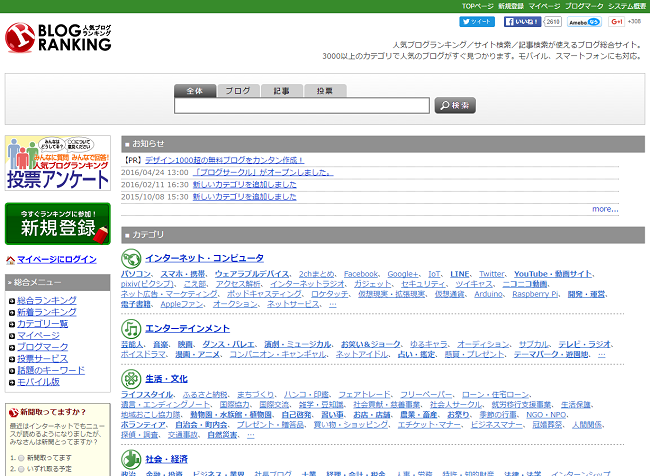
Task: Click the Facebook like button
Action: click(521, 21)
